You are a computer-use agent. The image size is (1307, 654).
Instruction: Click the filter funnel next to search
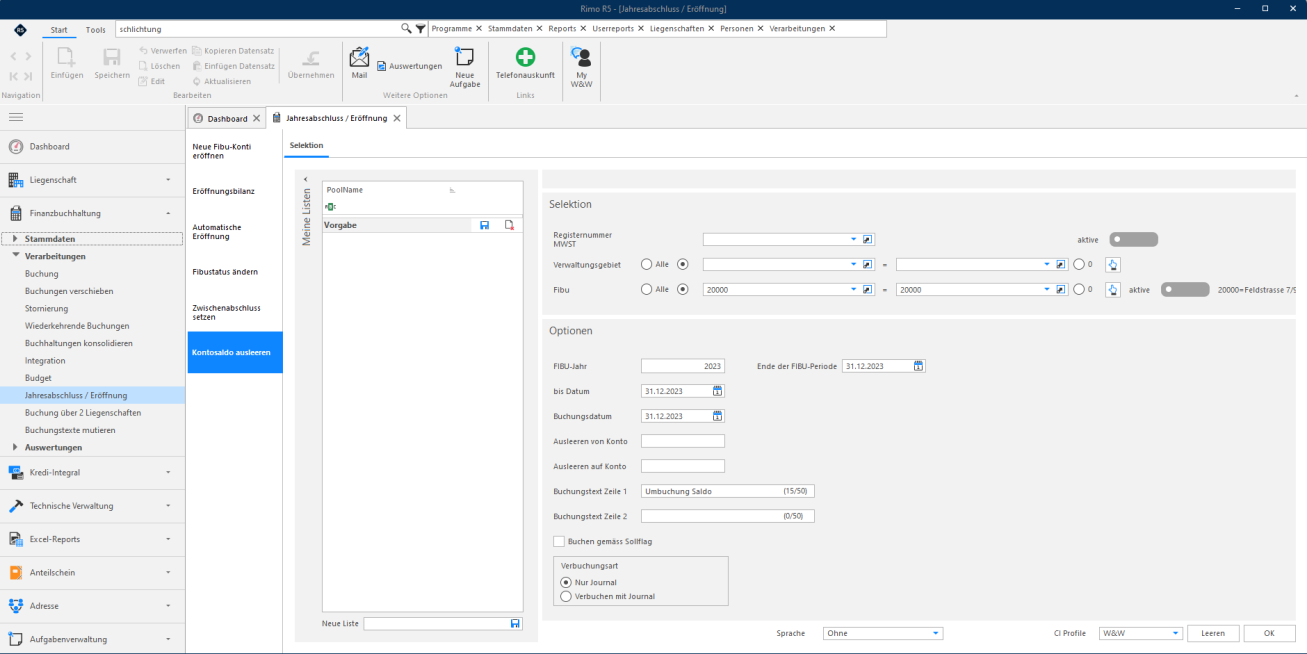point(420,29)
